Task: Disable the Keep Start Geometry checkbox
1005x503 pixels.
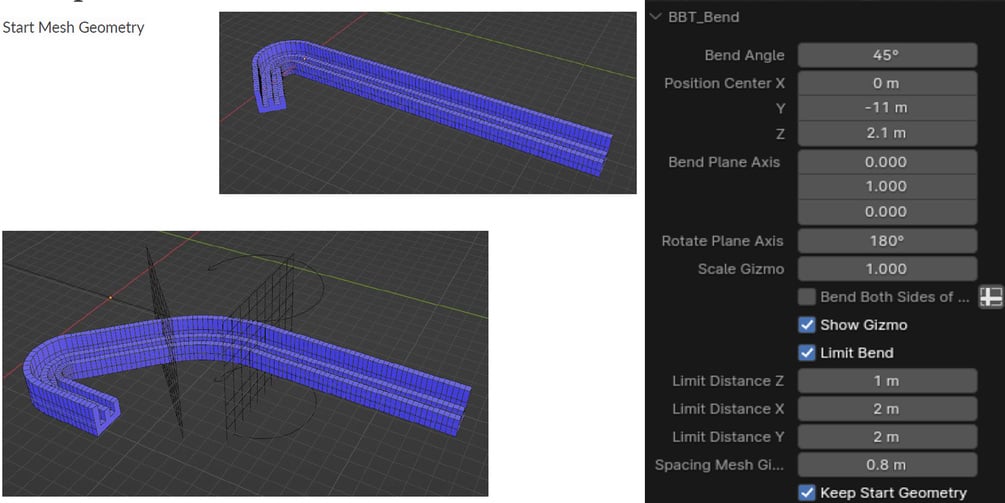Action: tap(807, 493)
